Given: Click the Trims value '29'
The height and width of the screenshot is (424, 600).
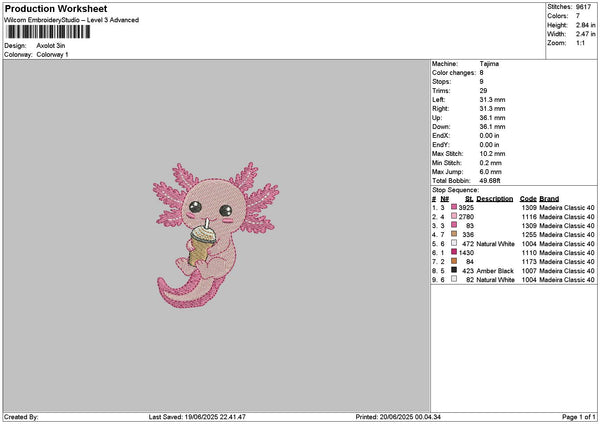Looking at the screenshot, I should point(483,91).
